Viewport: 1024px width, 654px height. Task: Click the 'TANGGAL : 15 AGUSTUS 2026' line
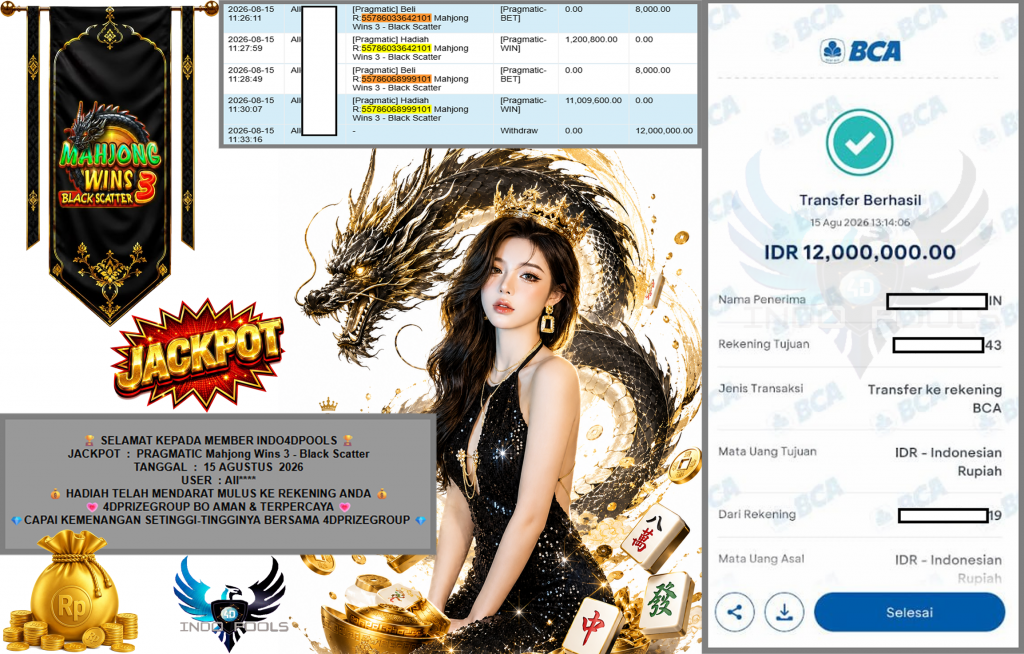(219, 467)
